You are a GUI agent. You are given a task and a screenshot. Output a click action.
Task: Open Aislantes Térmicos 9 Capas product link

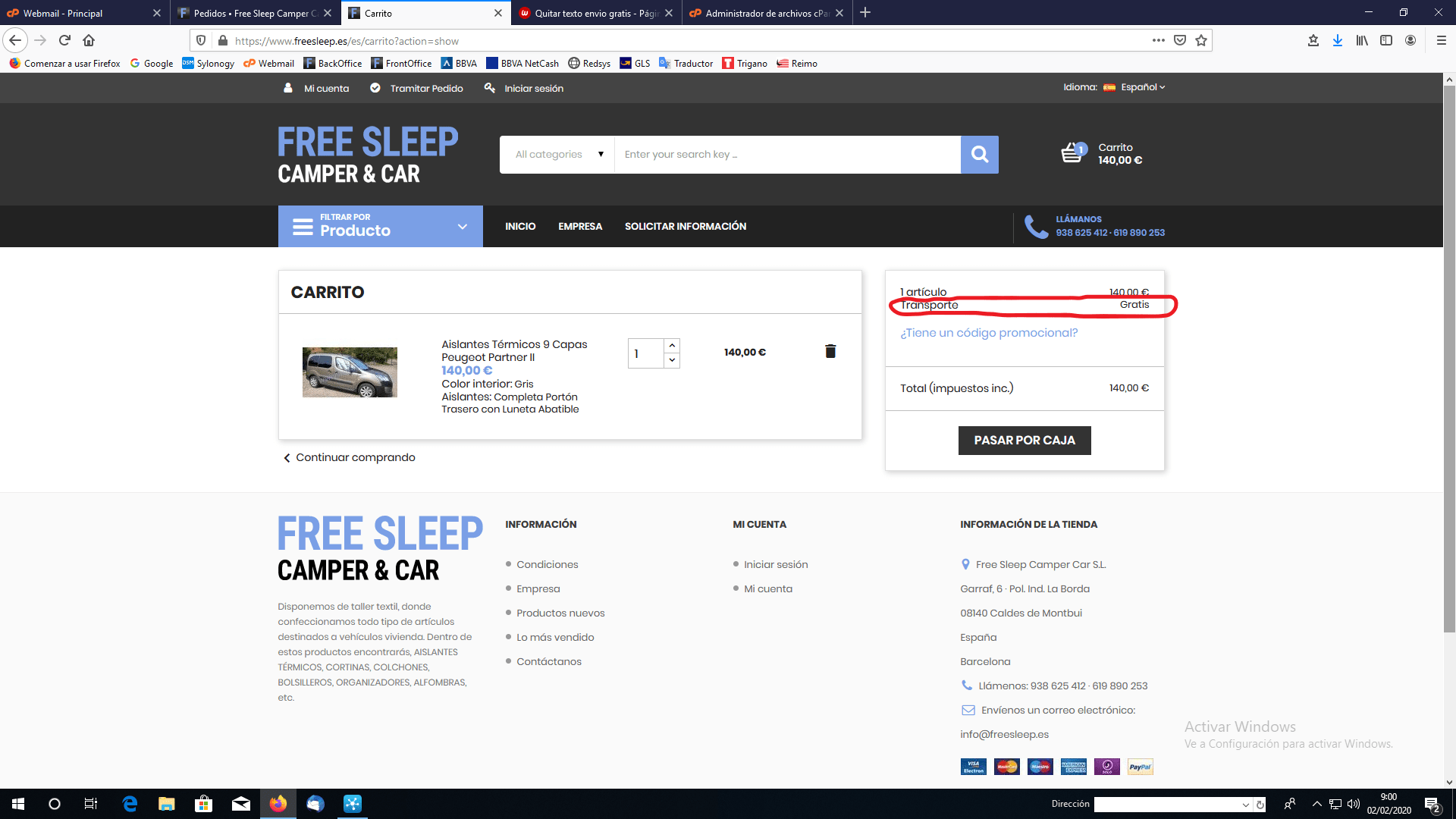(514, 350)
